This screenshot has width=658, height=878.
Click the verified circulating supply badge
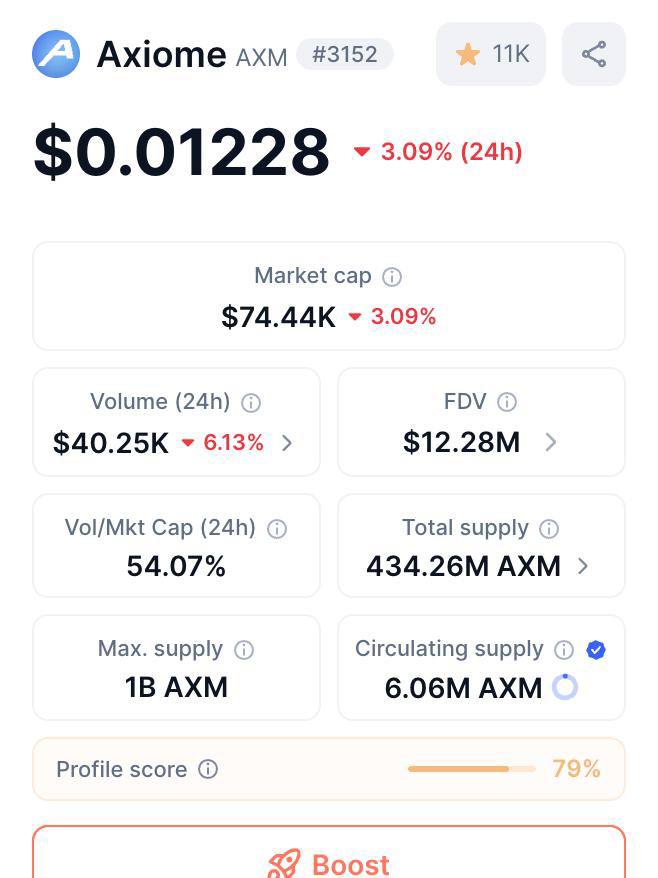(596, 650)
